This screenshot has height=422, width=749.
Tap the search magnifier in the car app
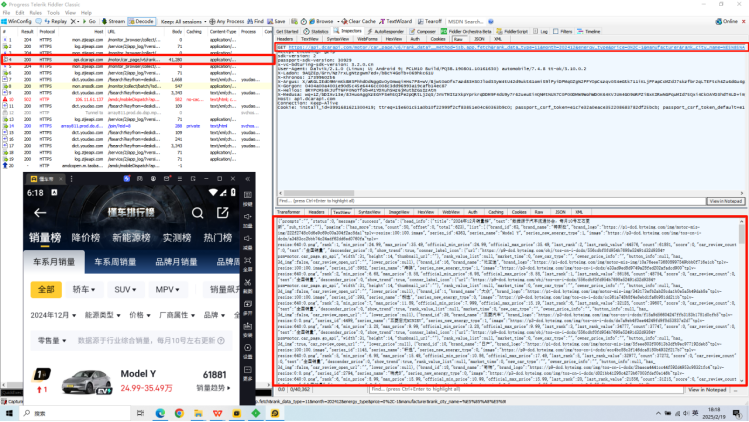tap(198, 213)
